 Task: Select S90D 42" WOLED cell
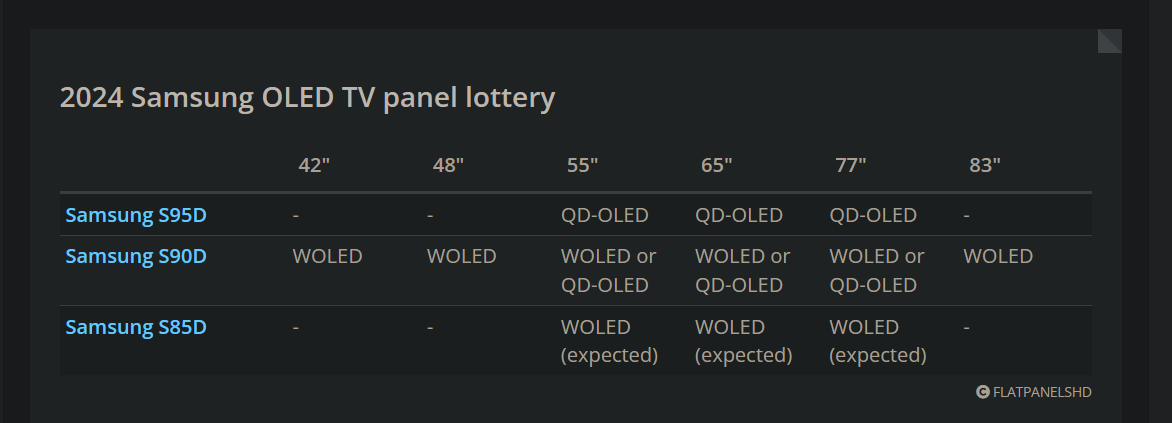pos(327,256)
